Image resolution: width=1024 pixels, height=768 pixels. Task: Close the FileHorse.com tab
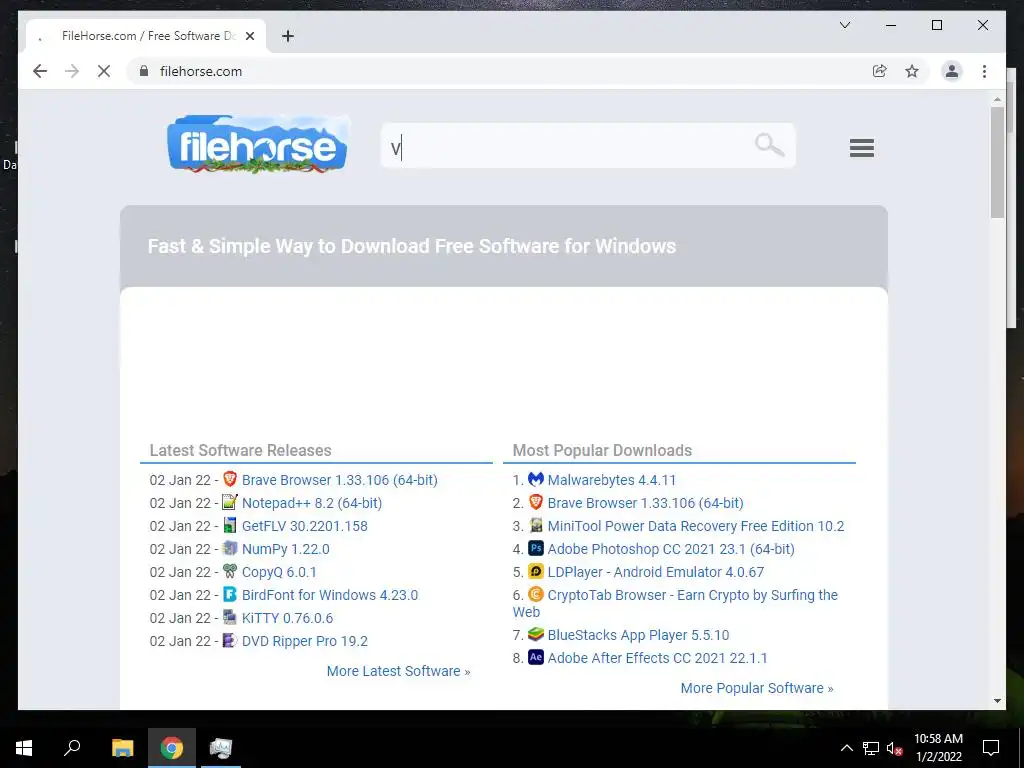tap(249, 36)
